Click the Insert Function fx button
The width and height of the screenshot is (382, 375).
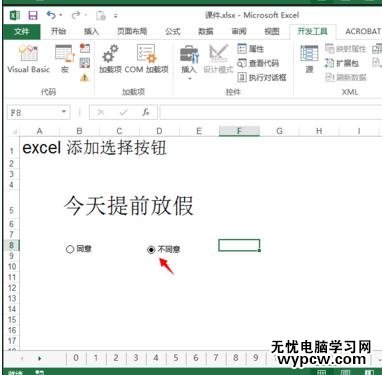146,112
